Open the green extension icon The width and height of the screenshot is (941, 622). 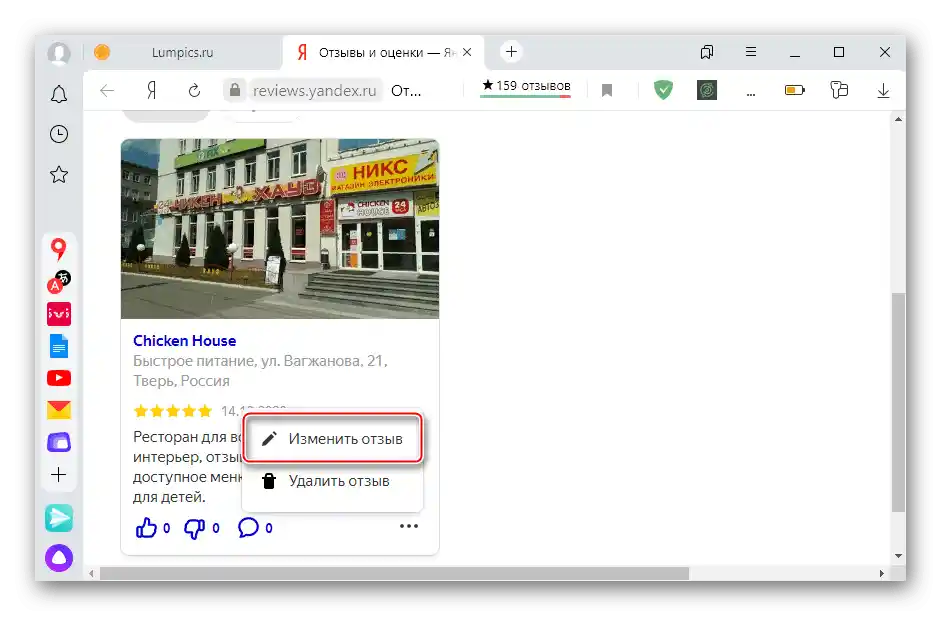pos(707,91)
